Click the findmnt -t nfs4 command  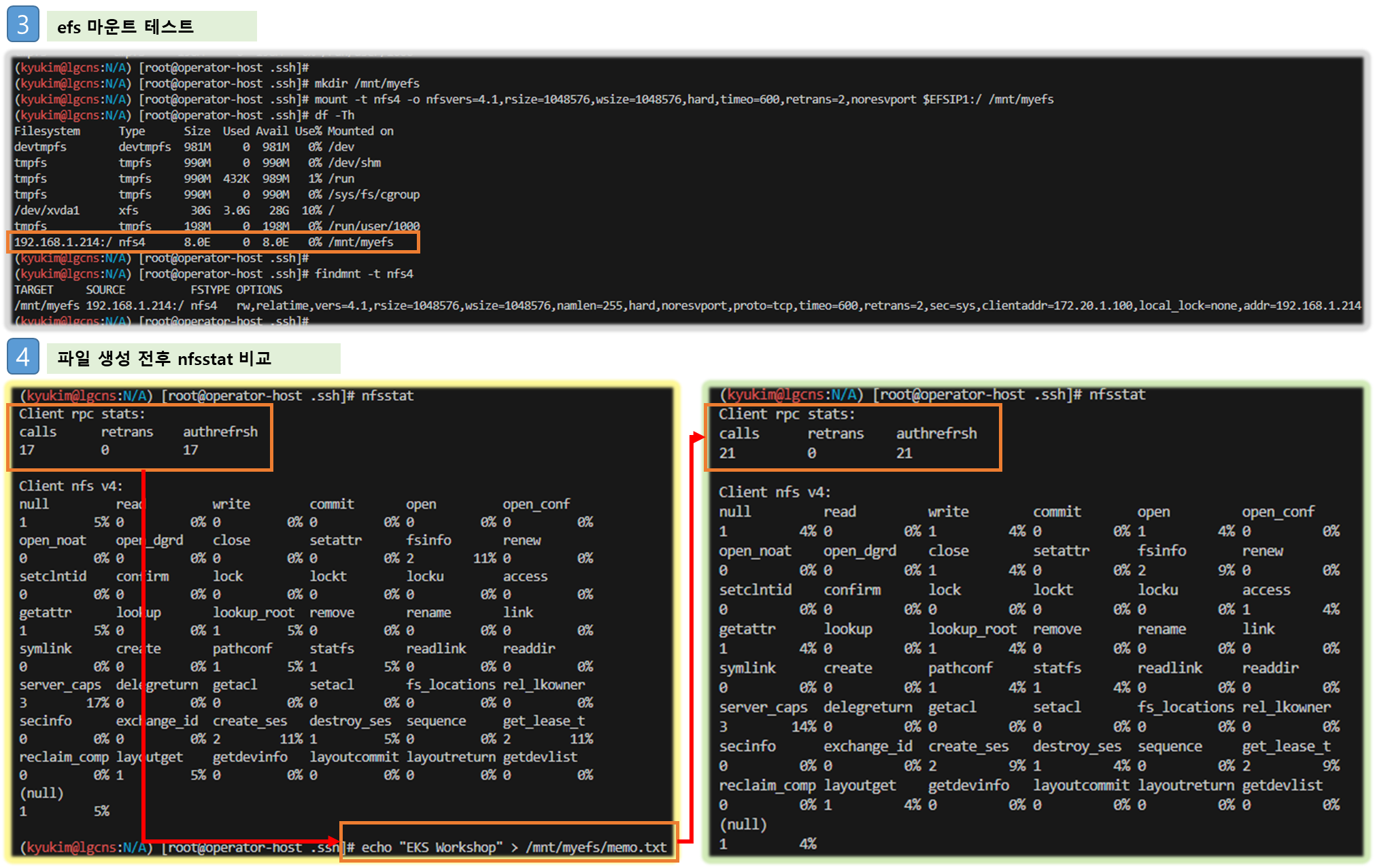[363, 274]
